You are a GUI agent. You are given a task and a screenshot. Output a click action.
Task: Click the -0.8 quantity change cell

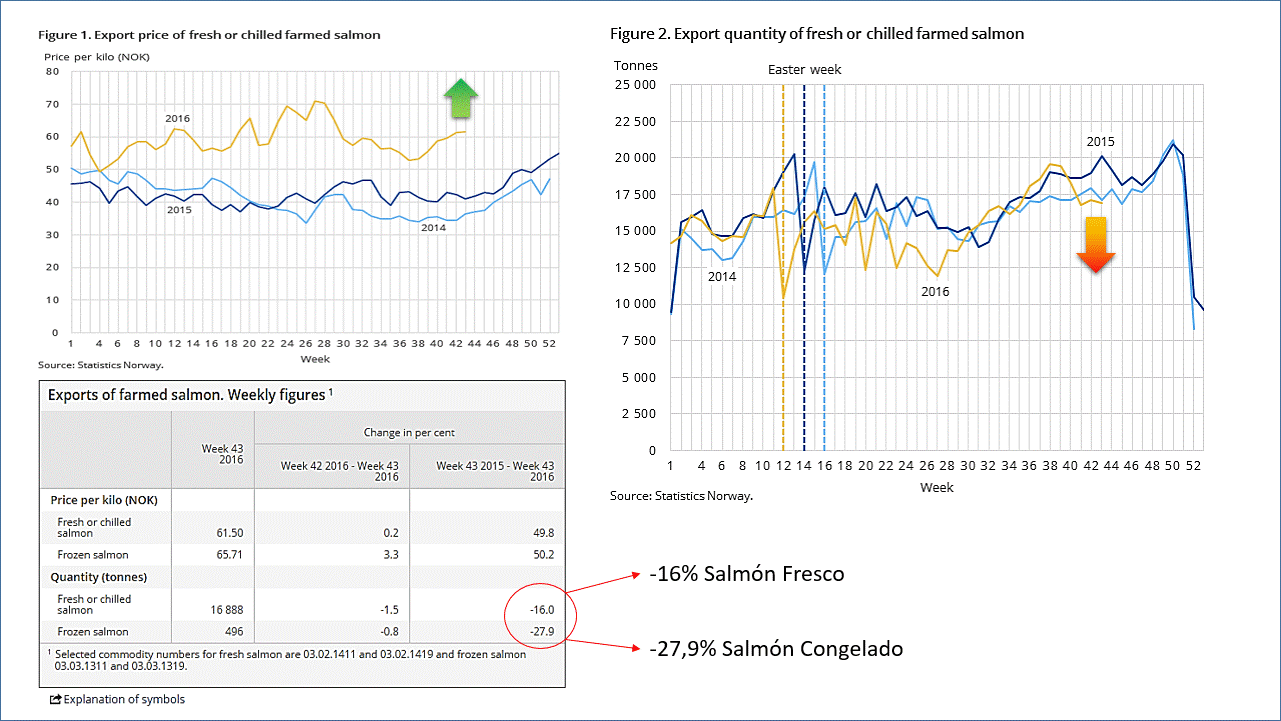click(x=389, y=632)
